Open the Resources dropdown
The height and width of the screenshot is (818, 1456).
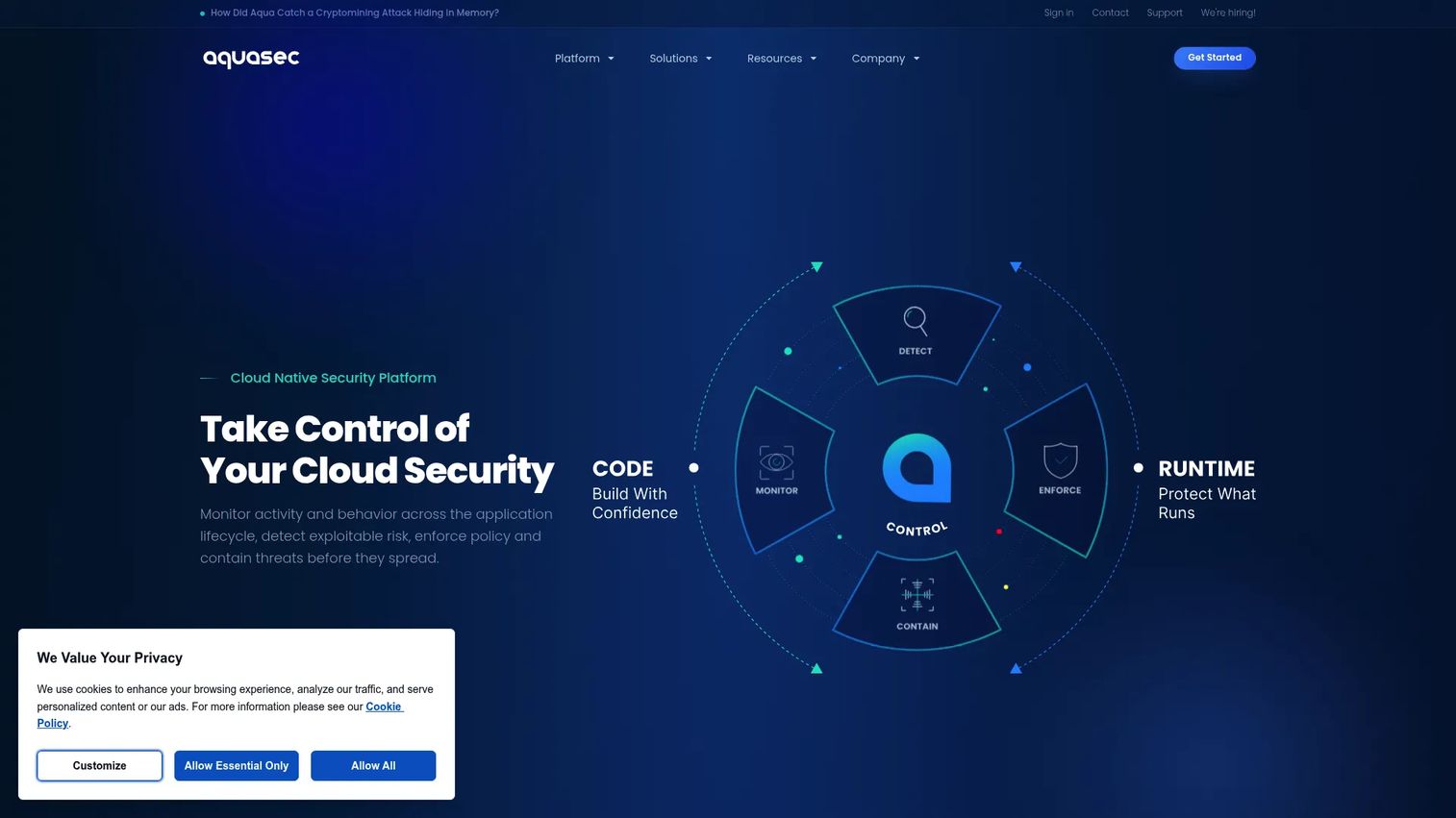pyautogui.click(x=782, y=59)
